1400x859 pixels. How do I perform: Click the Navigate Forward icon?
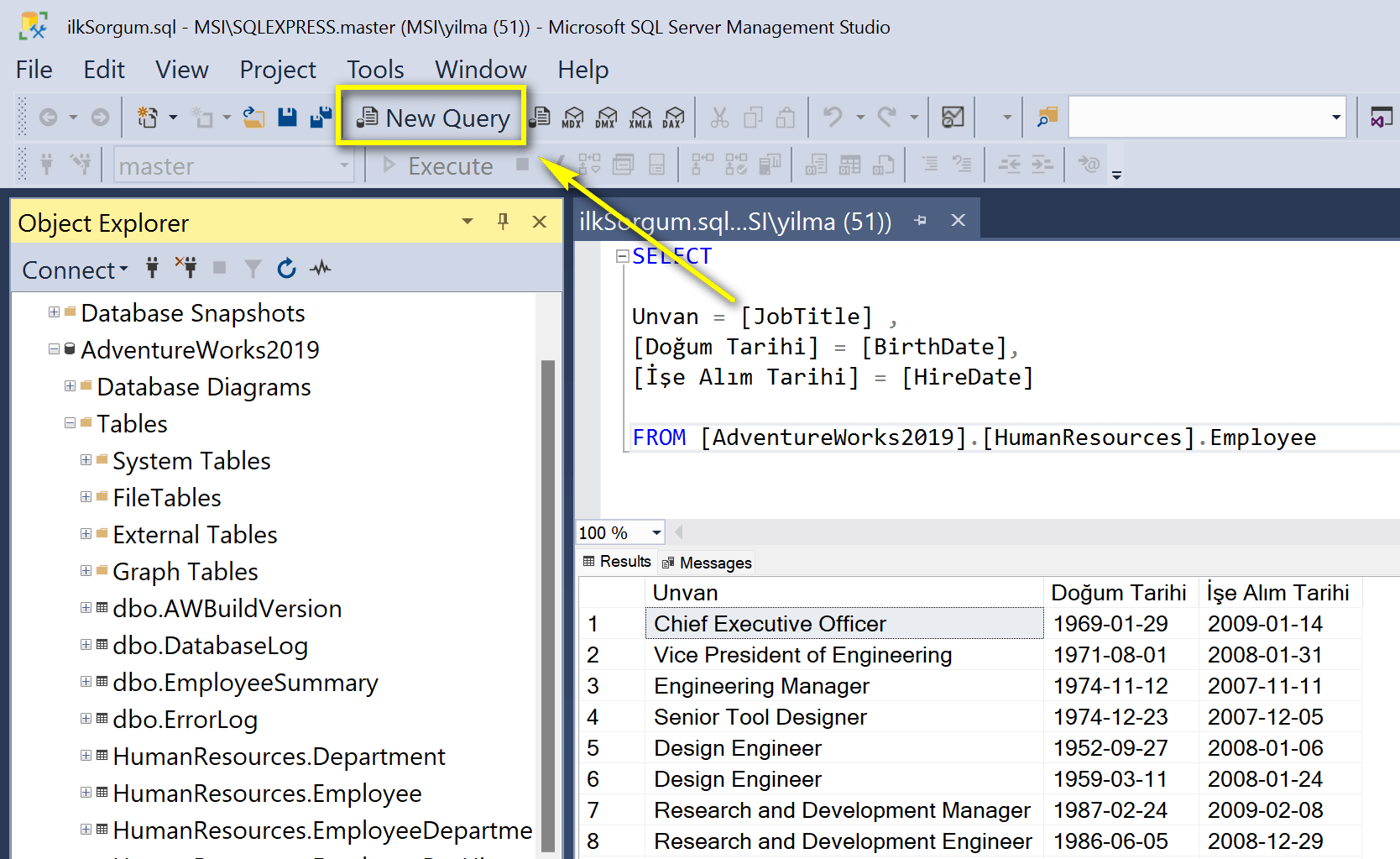pyautogui.click(x=100, y=117)
